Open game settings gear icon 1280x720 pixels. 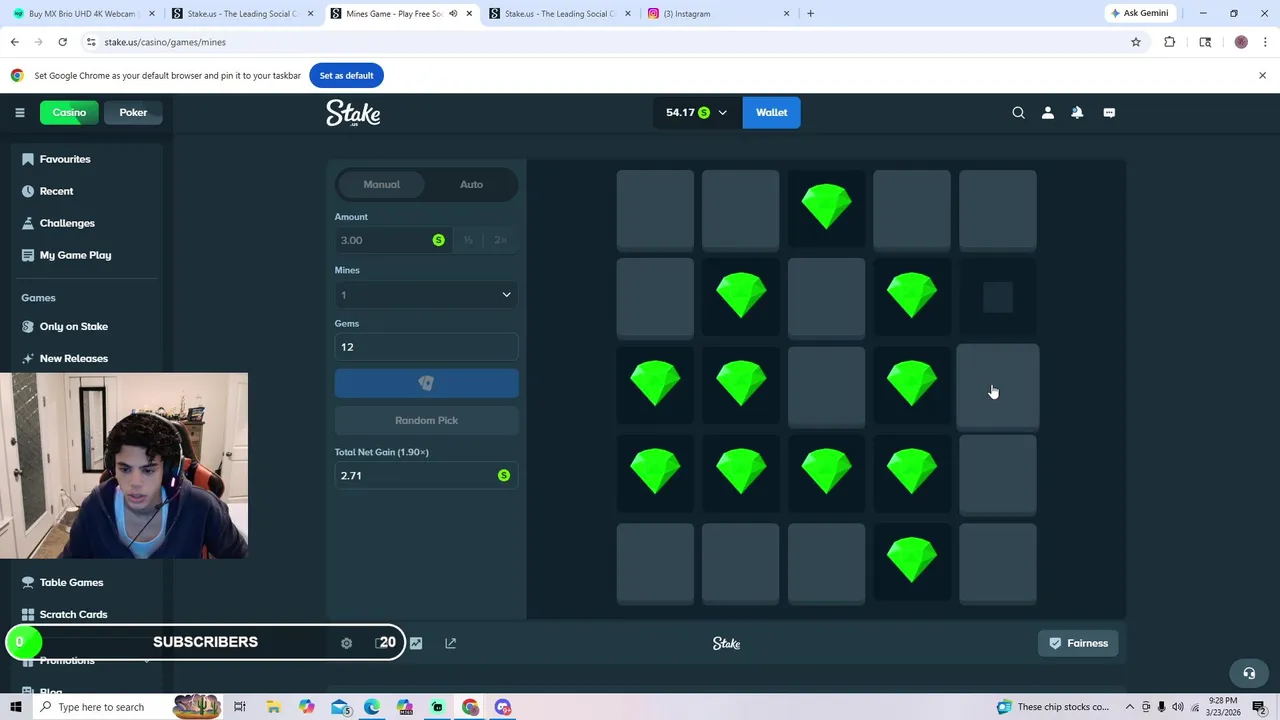[346, 643]
